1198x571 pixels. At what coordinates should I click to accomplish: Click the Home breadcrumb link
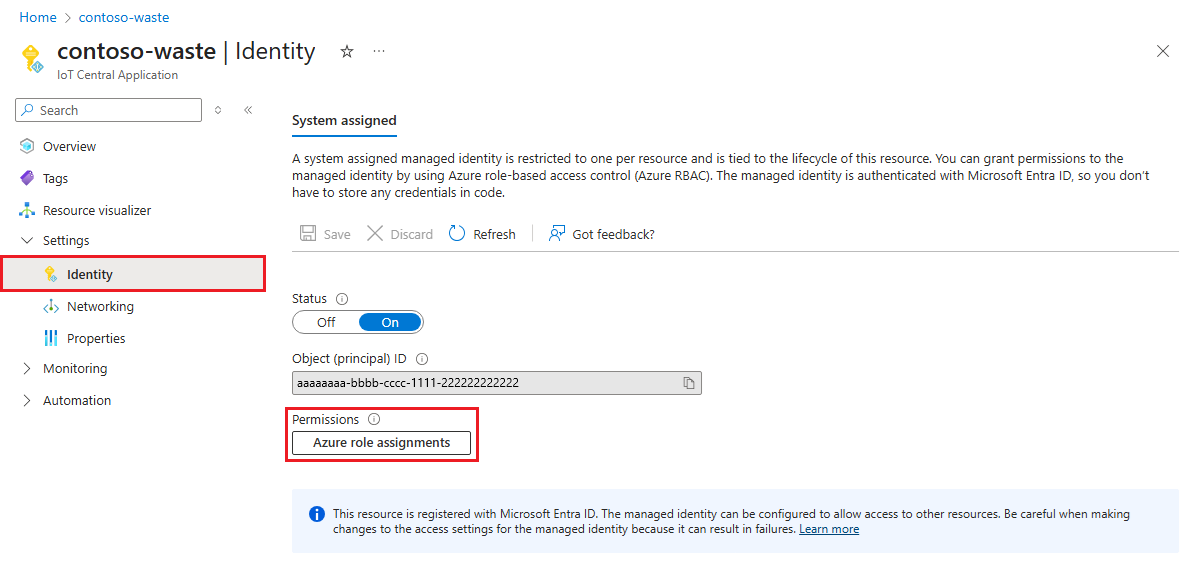(x=38, y=17)
